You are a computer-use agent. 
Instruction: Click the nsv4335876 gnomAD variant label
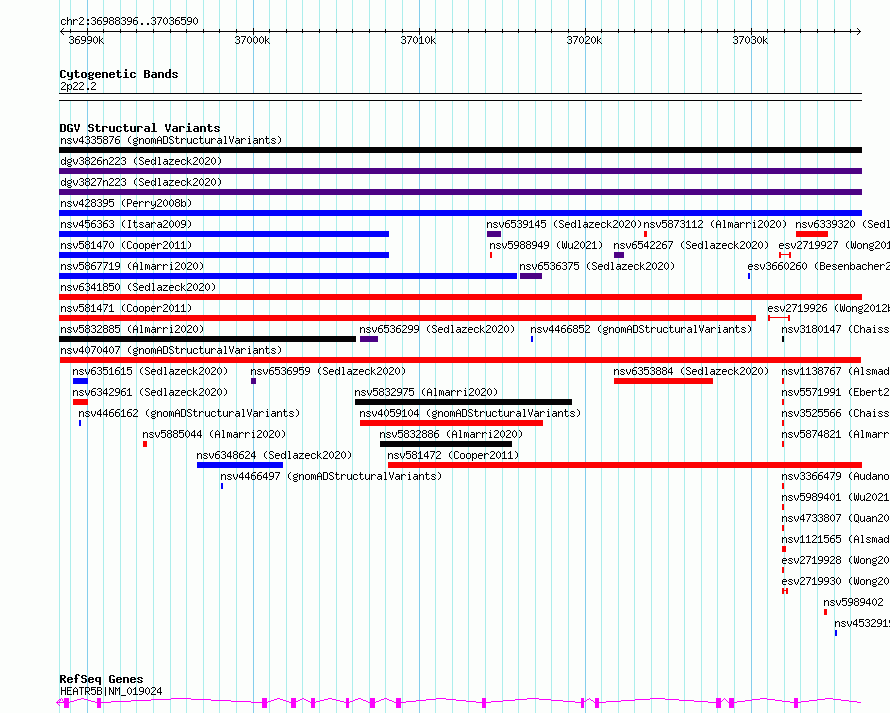click(171, 140)
